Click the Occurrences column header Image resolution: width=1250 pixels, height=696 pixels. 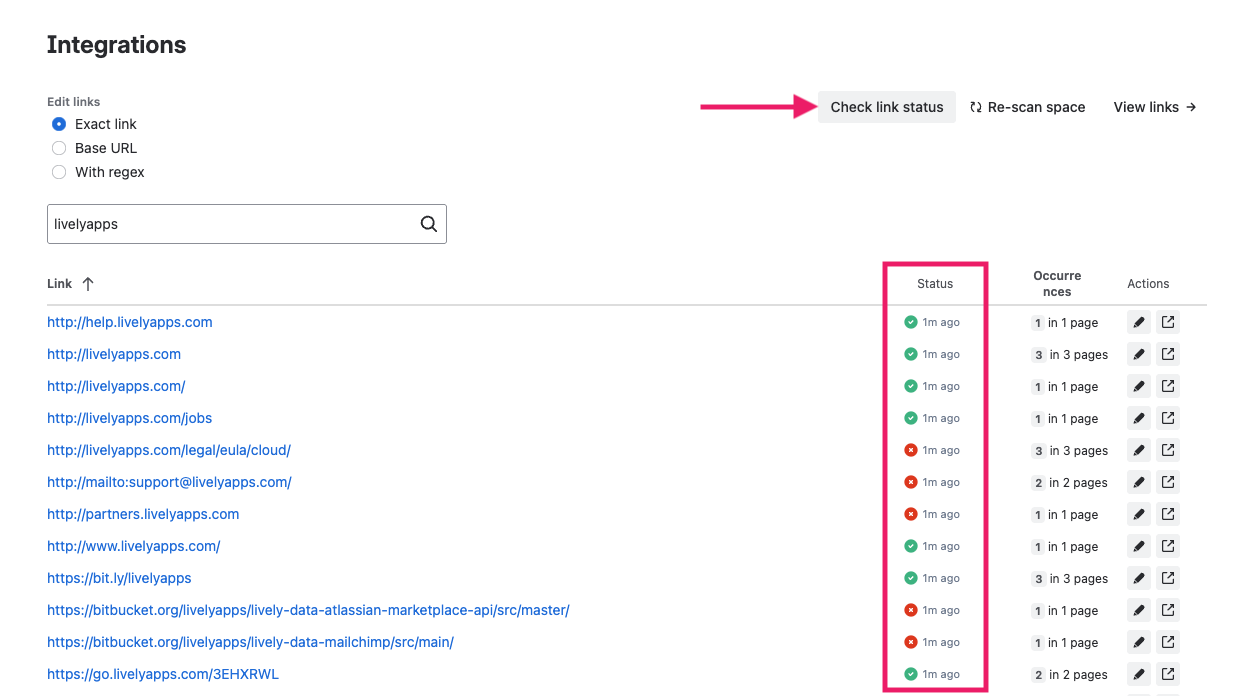(1057, 284)
